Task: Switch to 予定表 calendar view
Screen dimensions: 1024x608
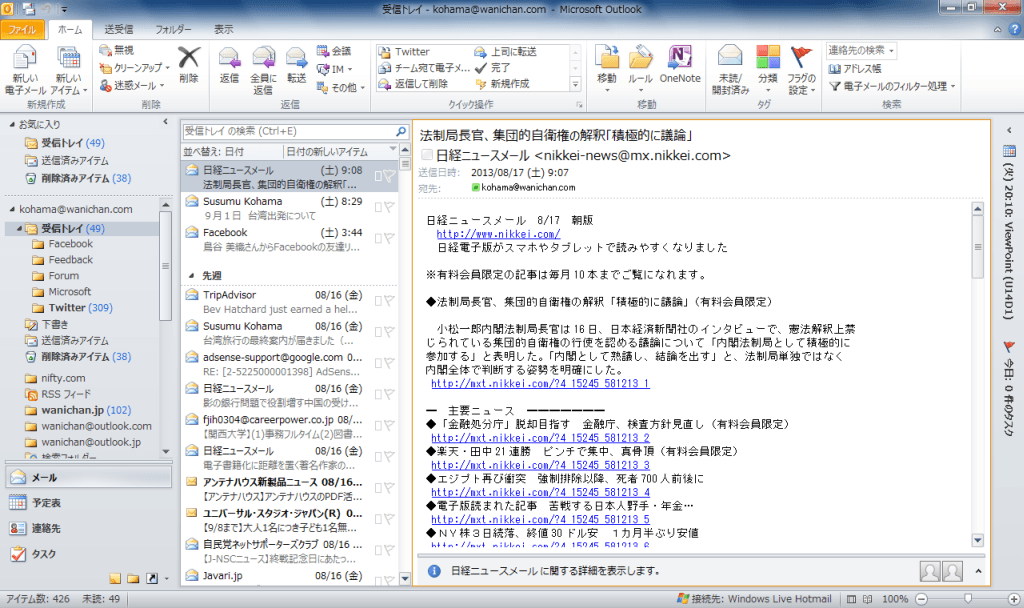Action: 89,503
